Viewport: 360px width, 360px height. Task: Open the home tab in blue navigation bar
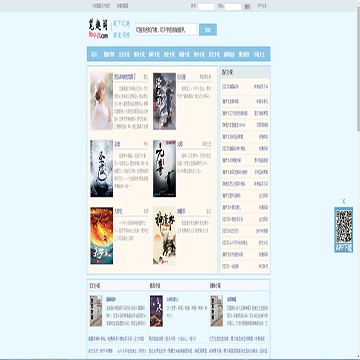pos(95,54)
